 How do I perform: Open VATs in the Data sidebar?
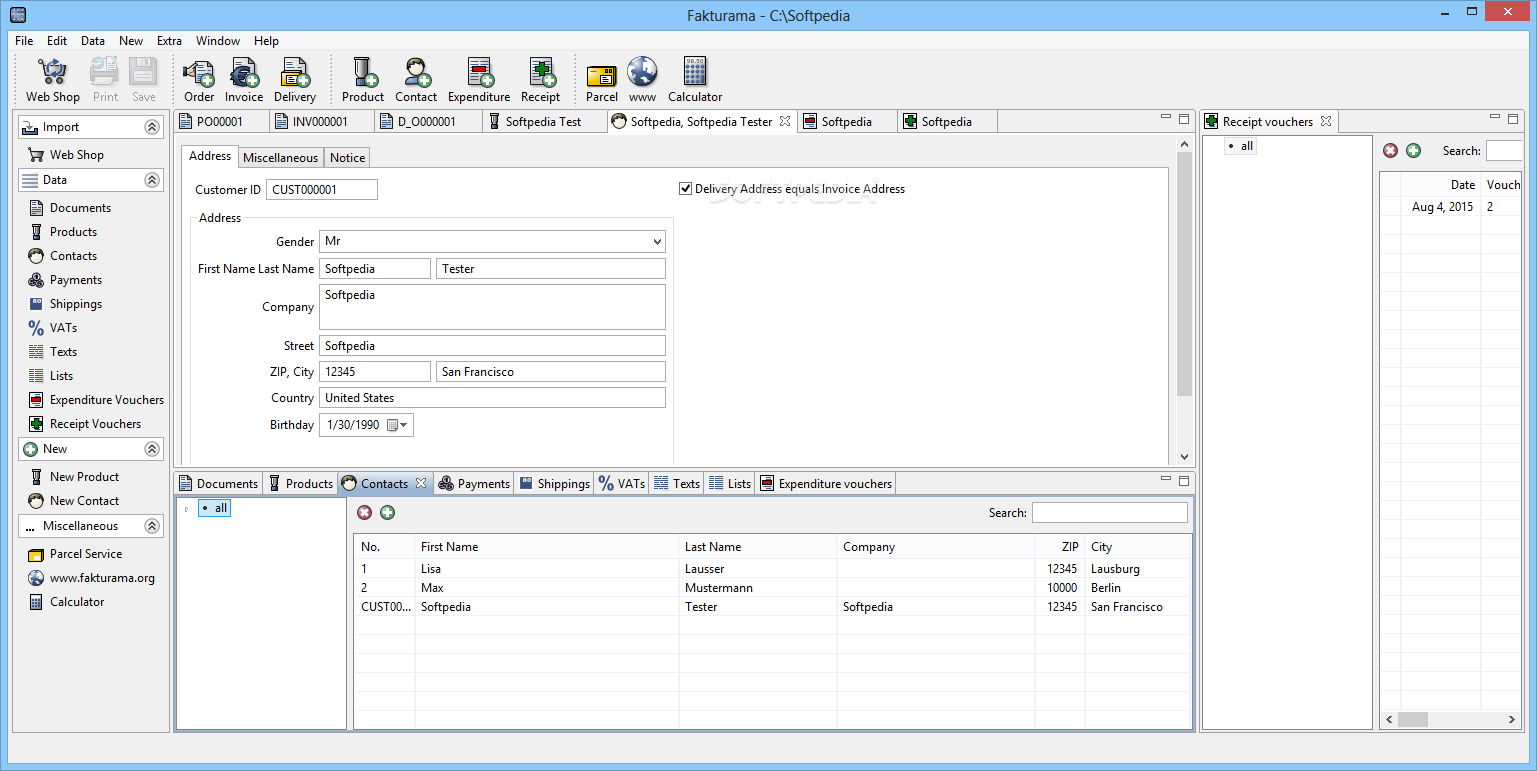pos(52,328)
